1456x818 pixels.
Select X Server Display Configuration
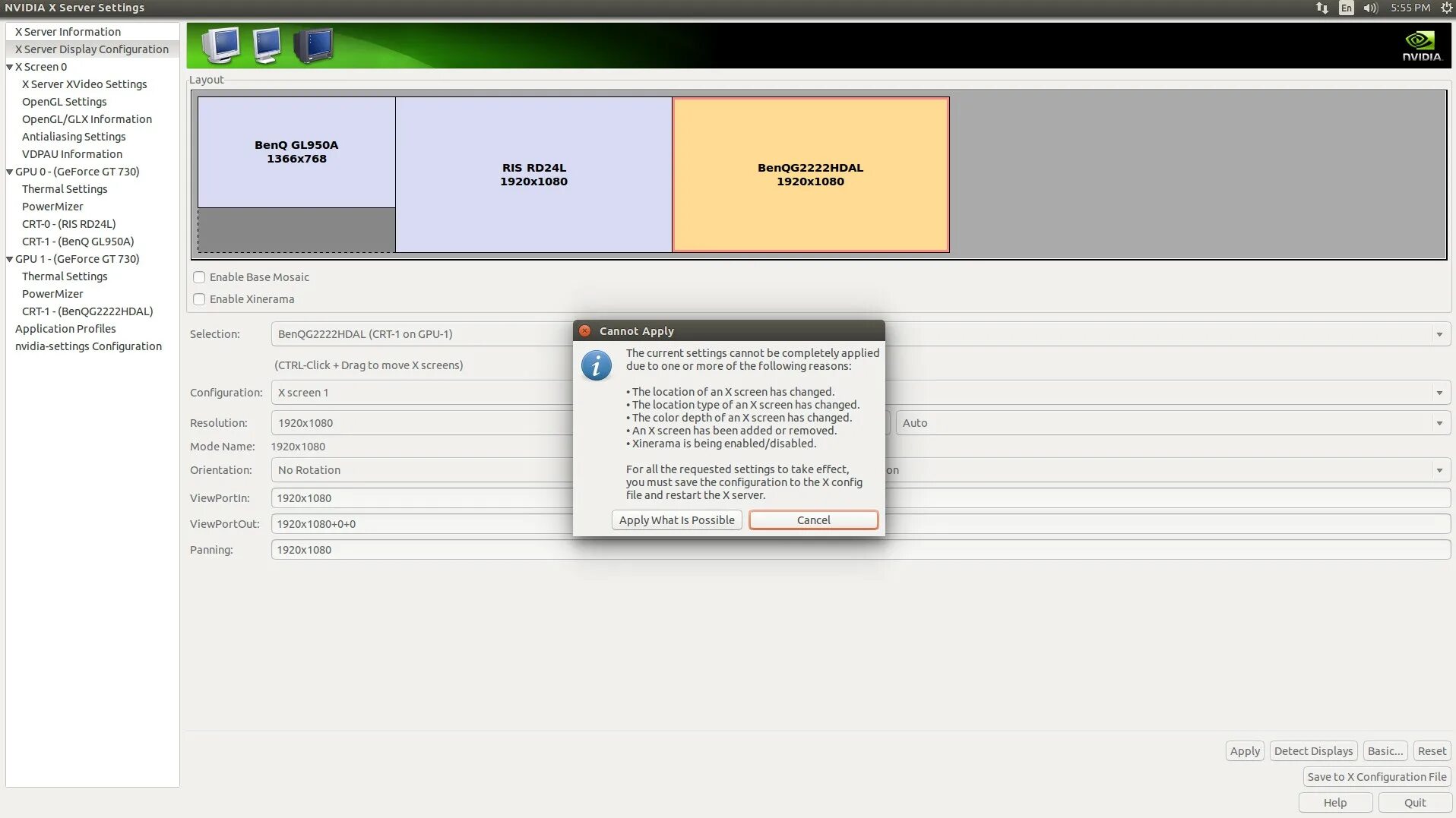click(92, 49)
